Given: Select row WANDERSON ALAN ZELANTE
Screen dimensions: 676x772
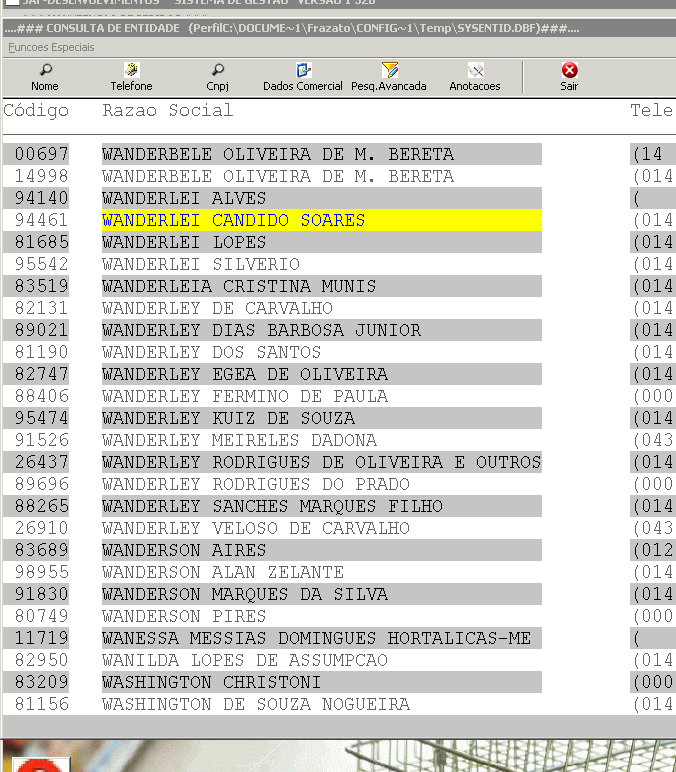Looking at the screenshot, I should (322, 572).
